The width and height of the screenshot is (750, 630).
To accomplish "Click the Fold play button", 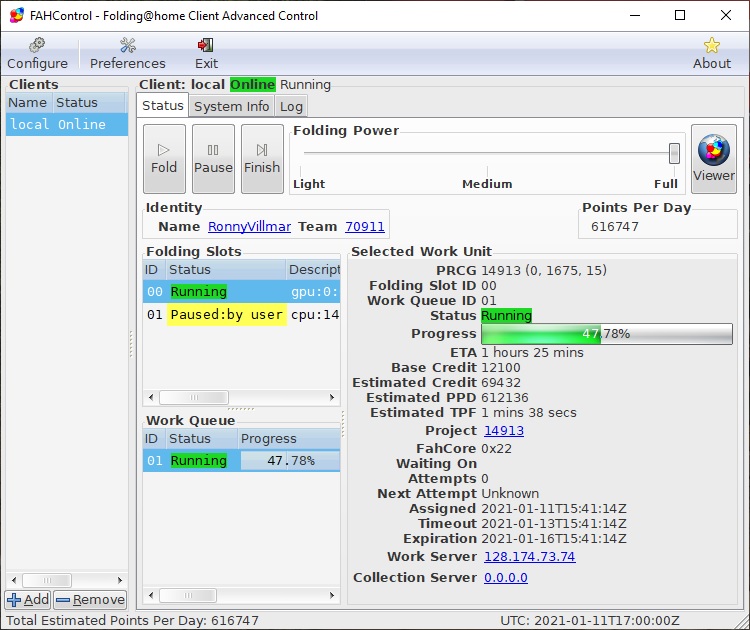I will (164, 159).
